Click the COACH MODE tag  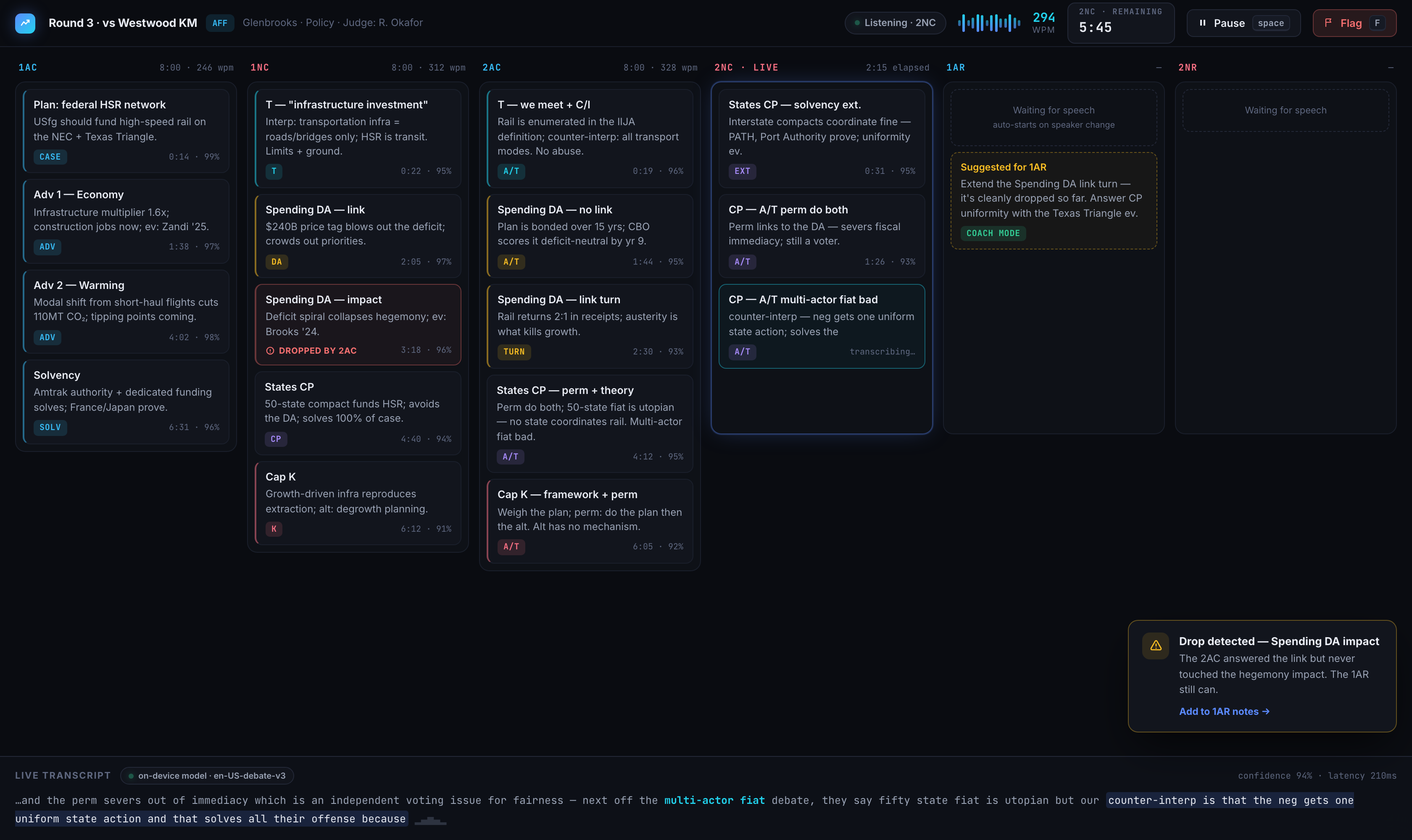pyautogui.click(x=993, y=233)
